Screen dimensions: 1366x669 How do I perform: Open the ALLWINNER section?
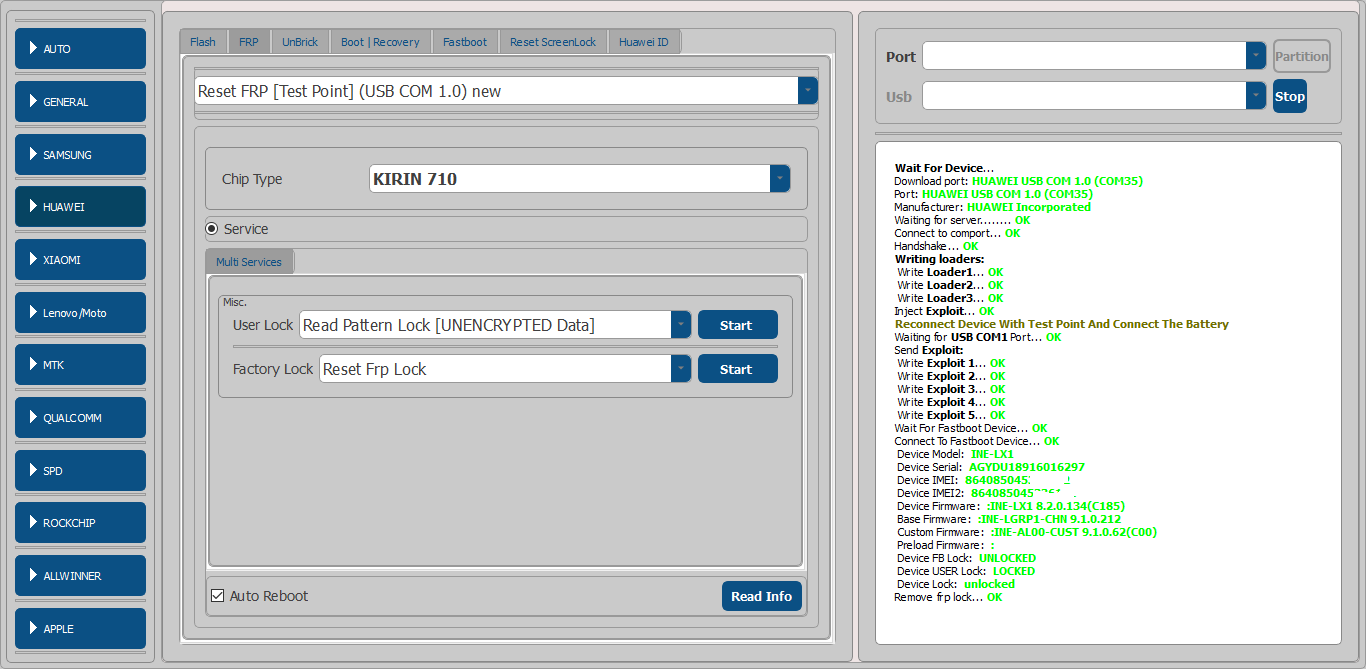[x=80, y=576]
